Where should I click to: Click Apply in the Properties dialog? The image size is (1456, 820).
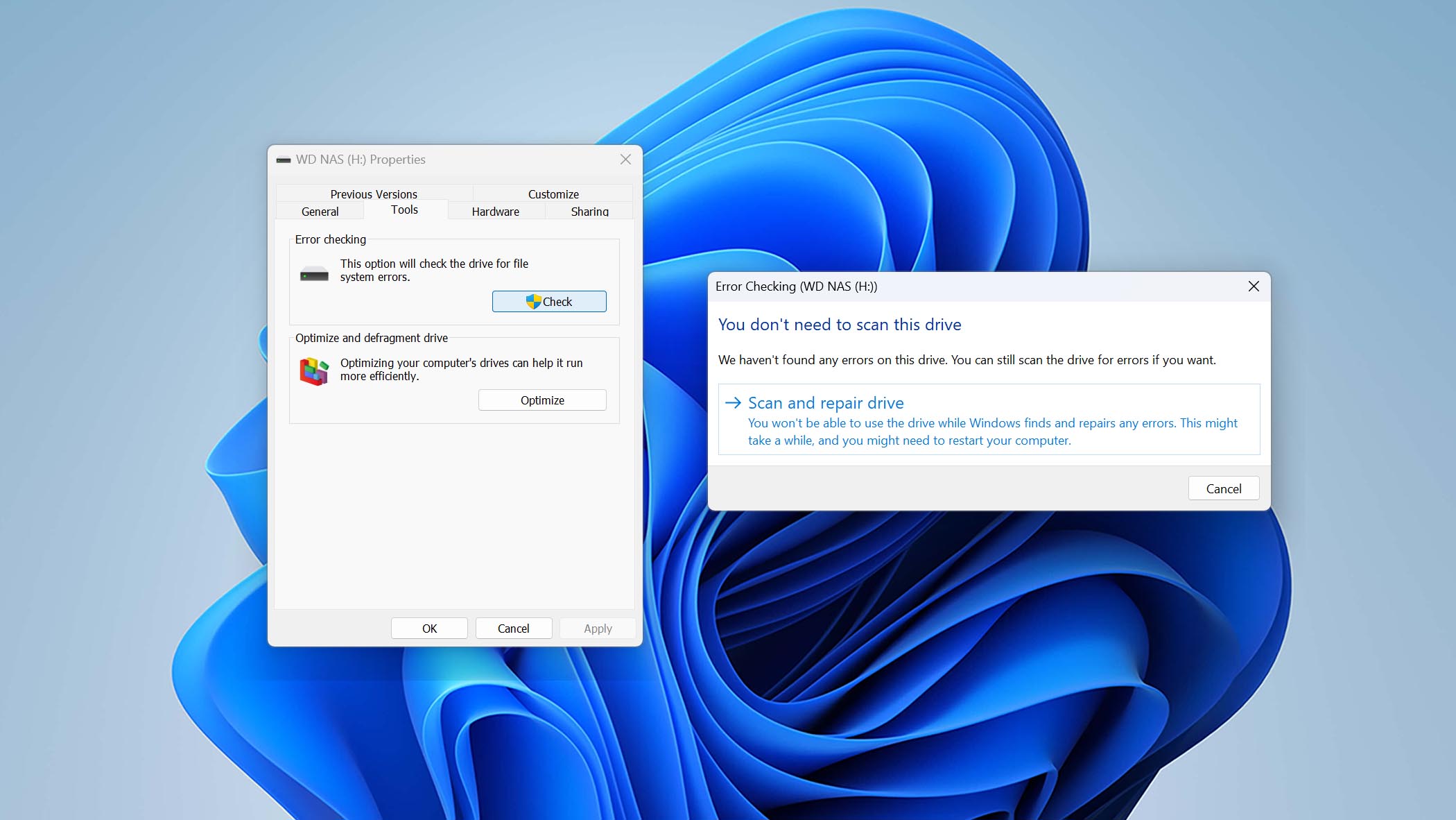pyautogui.click(x=598, y=628)
